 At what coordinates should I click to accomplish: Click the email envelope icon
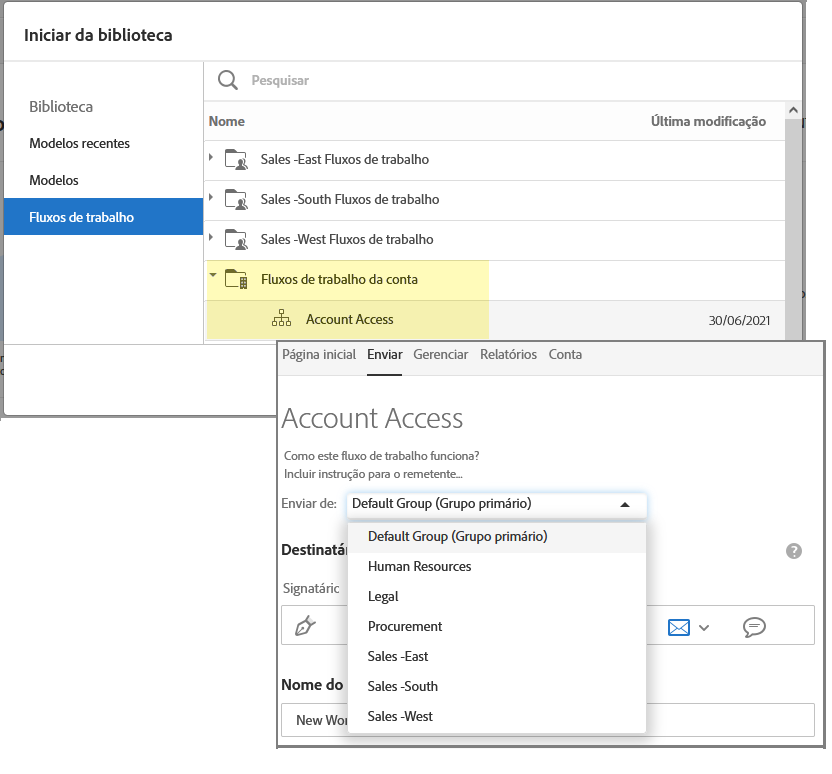(679, 627)
